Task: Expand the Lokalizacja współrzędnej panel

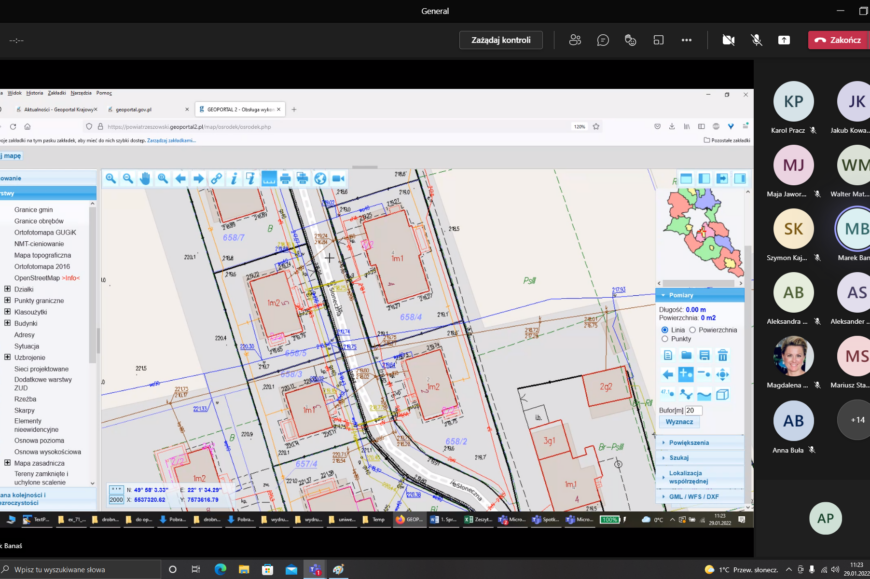Action: [x=700, y=477]
